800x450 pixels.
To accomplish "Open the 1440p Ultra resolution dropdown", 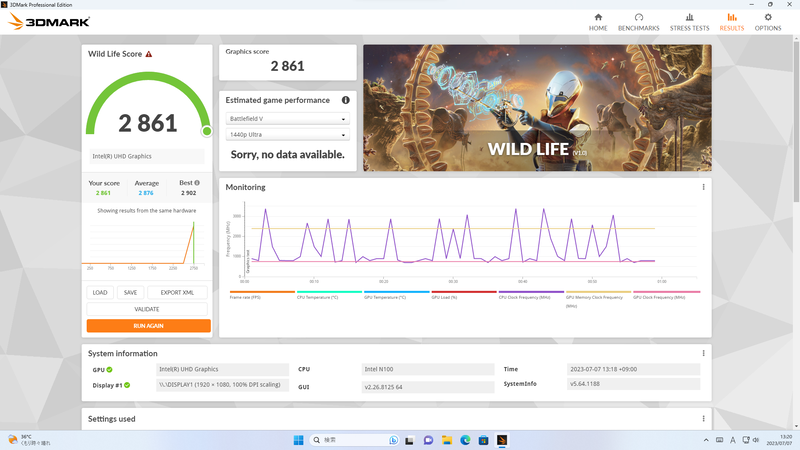I will pyautogui.click(x=287, y=135).
